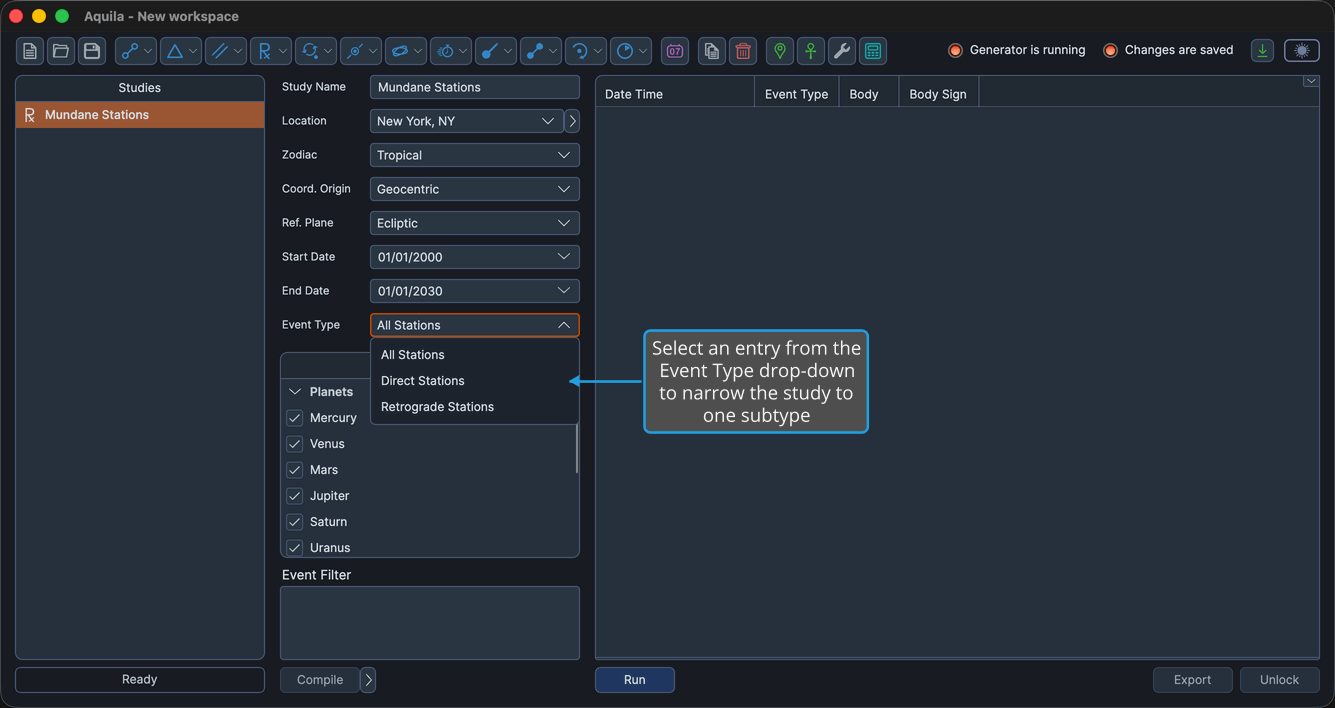Open settings with the wrench icon
1335x708 pixels.
point(842,51)
